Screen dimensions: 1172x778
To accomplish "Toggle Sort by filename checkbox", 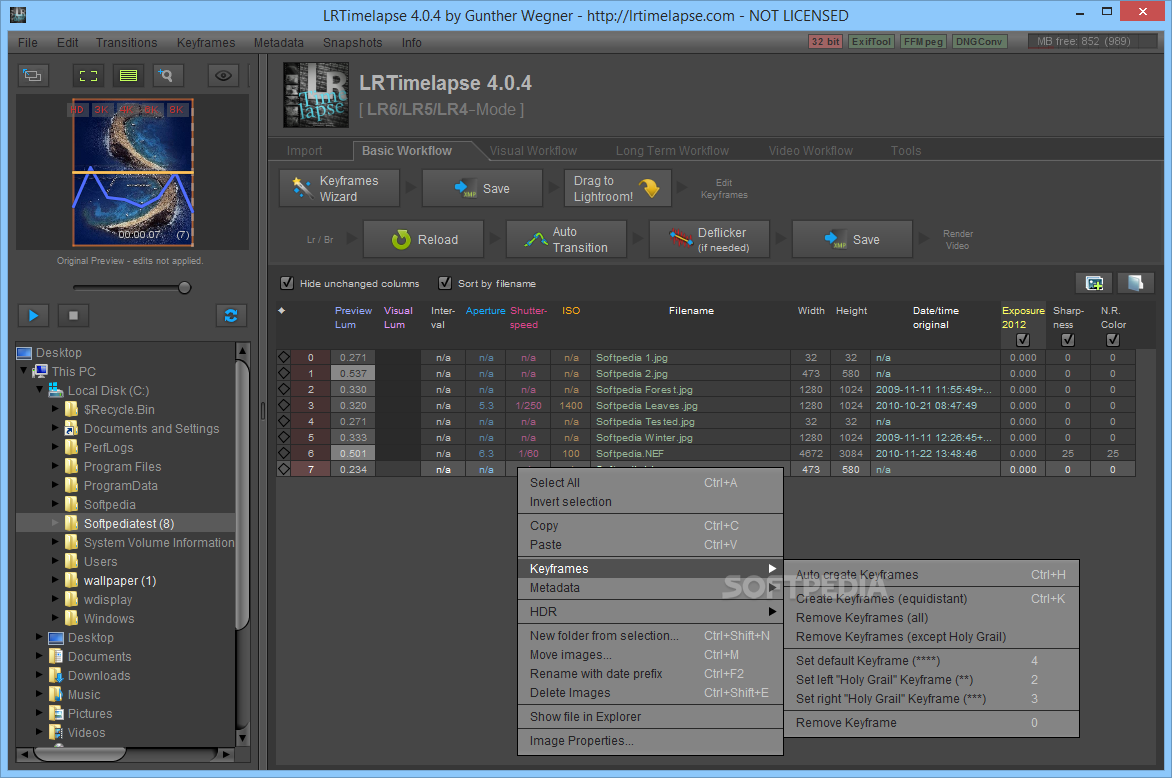I will 445,283.
